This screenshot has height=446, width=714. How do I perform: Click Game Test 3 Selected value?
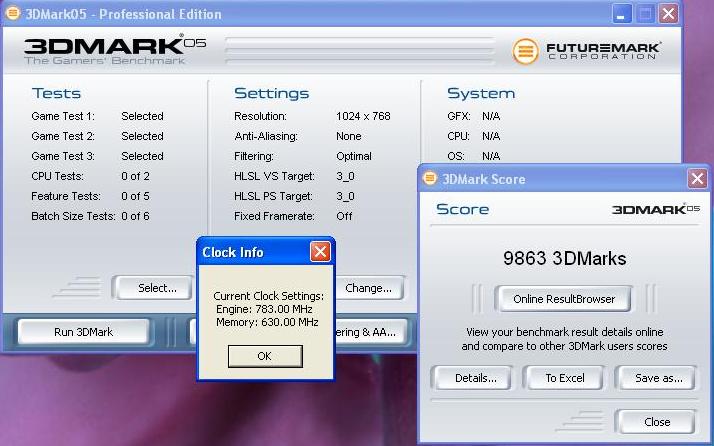pyautogui.click(x=143, y=156)
